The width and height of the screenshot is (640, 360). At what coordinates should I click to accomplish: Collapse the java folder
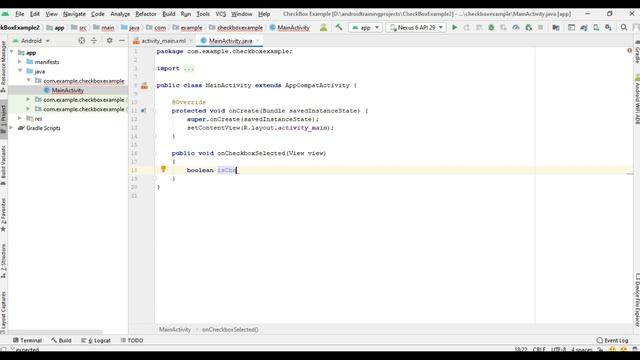(20, 71)
